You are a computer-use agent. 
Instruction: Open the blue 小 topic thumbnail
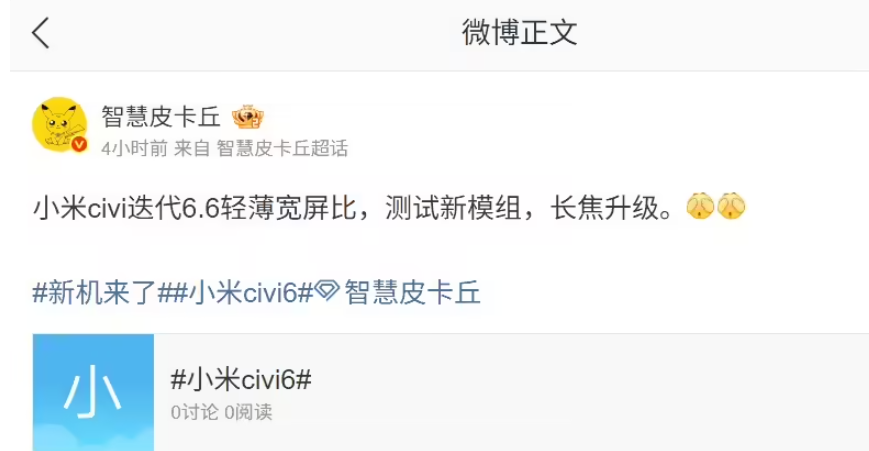point(93,392)
